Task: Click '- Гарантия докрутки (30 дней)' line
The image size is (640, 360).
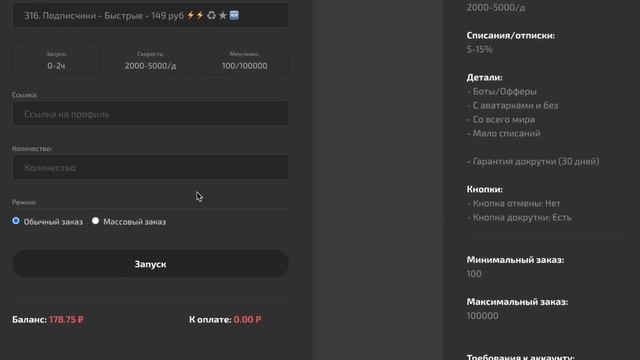Action: pos(533,161)
